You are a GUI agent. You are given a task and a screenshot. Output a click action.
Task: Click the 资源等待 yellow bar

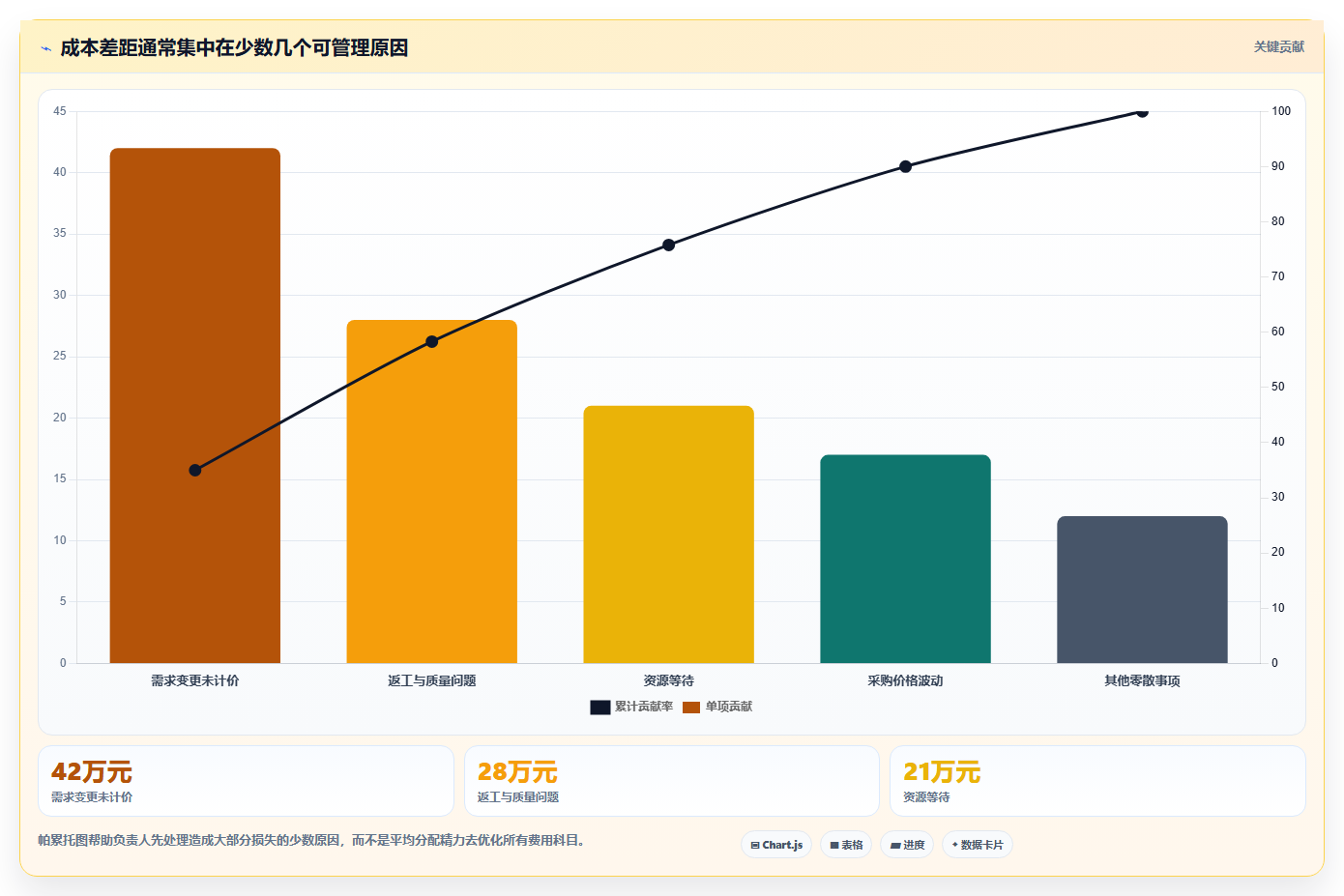click(x=668, y=535)
